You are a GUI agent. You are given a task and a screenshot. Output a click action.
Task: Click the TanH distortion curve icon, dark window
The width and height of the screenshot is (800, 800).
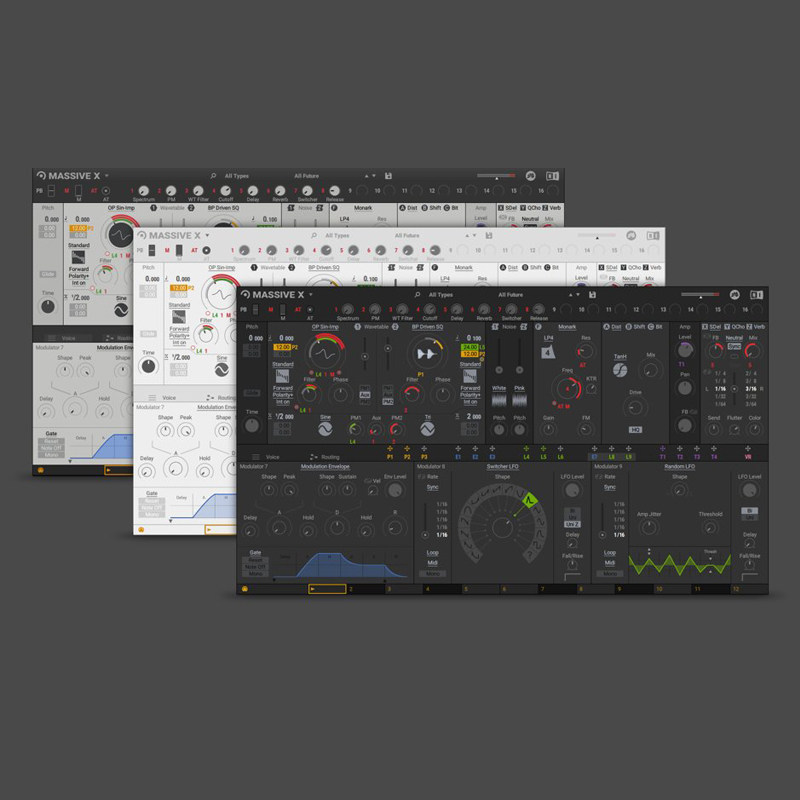tap(620, 370)
